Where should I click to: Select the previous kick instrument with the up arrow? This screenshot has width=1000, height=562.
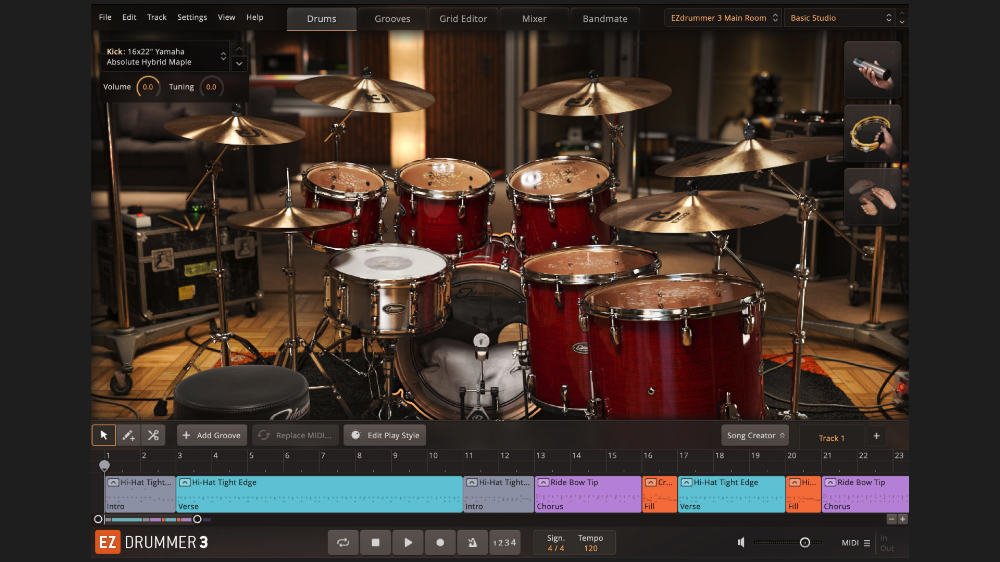pyautogui.click(x=239, y=49)
